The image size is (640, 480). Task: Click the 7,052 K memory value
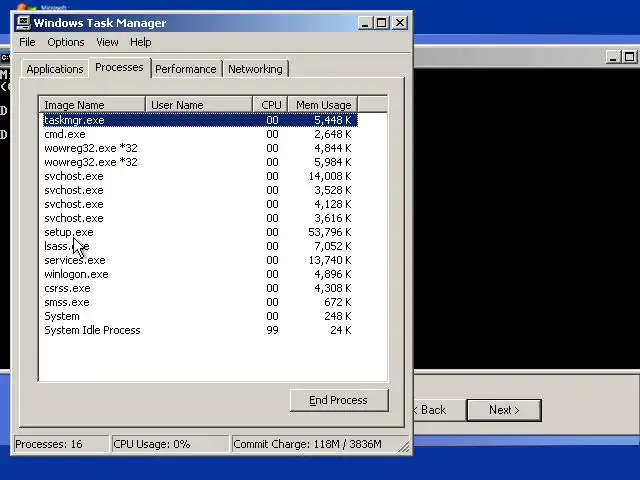333,246
